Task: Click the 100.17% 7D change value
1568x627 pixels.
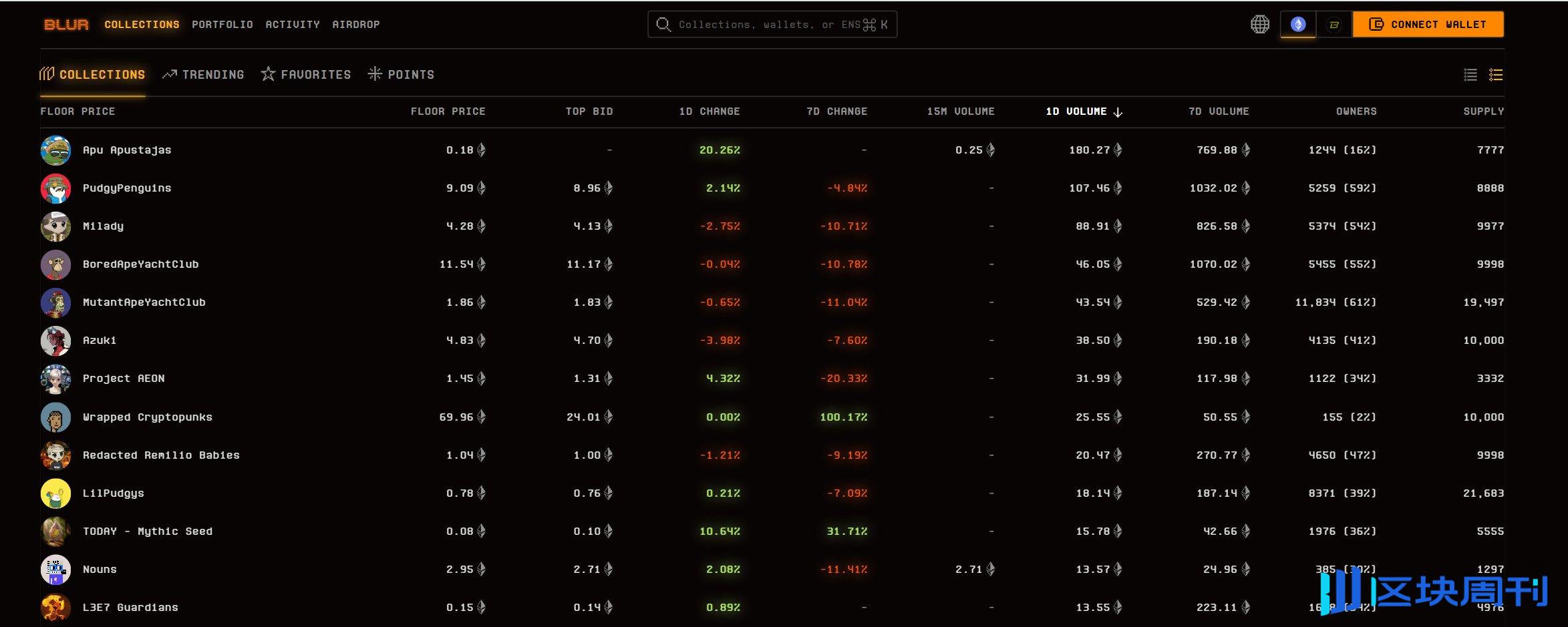Action: coord(843,417)
